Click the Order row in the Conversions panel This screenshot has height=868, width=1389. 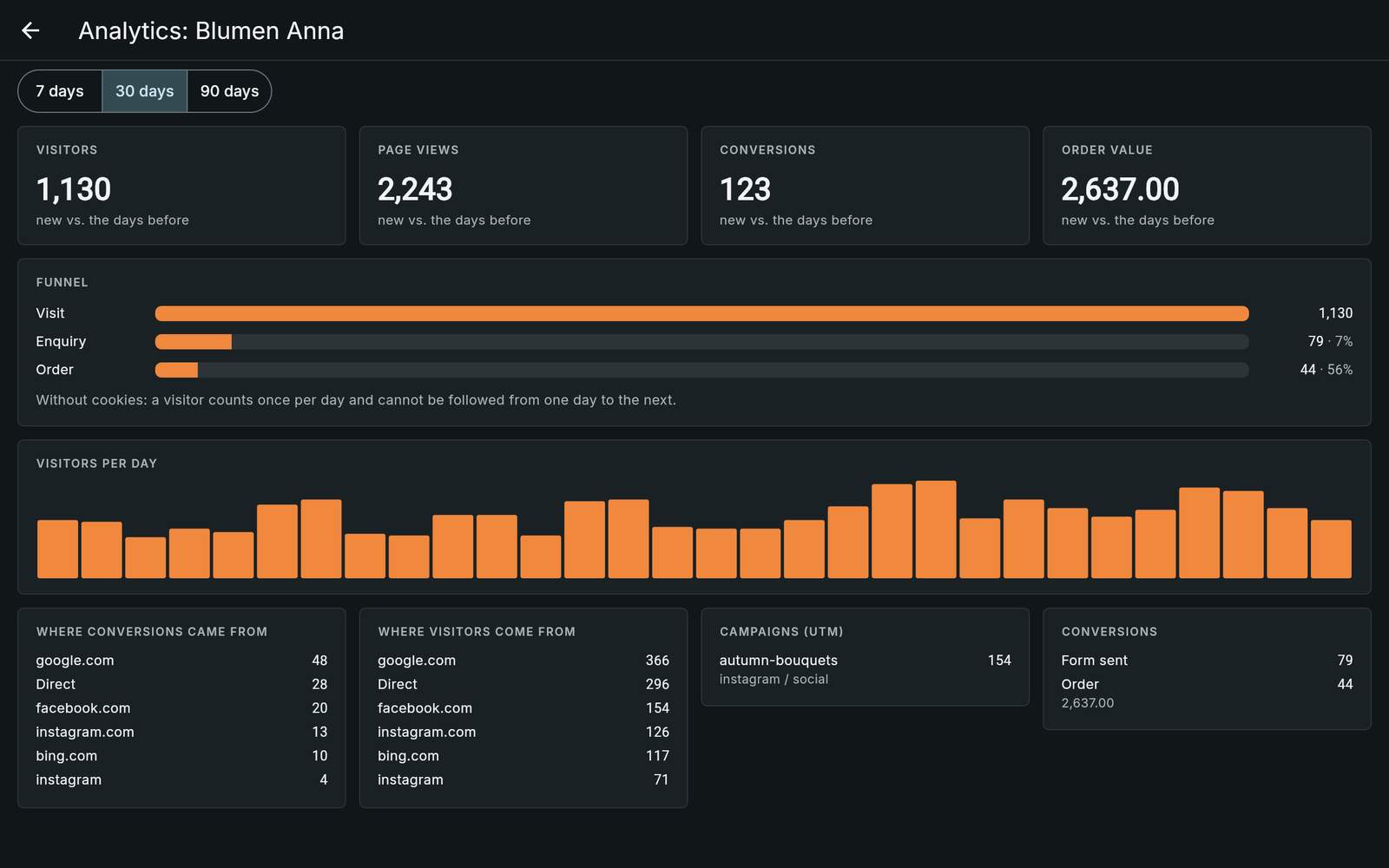click(1207, 693)
